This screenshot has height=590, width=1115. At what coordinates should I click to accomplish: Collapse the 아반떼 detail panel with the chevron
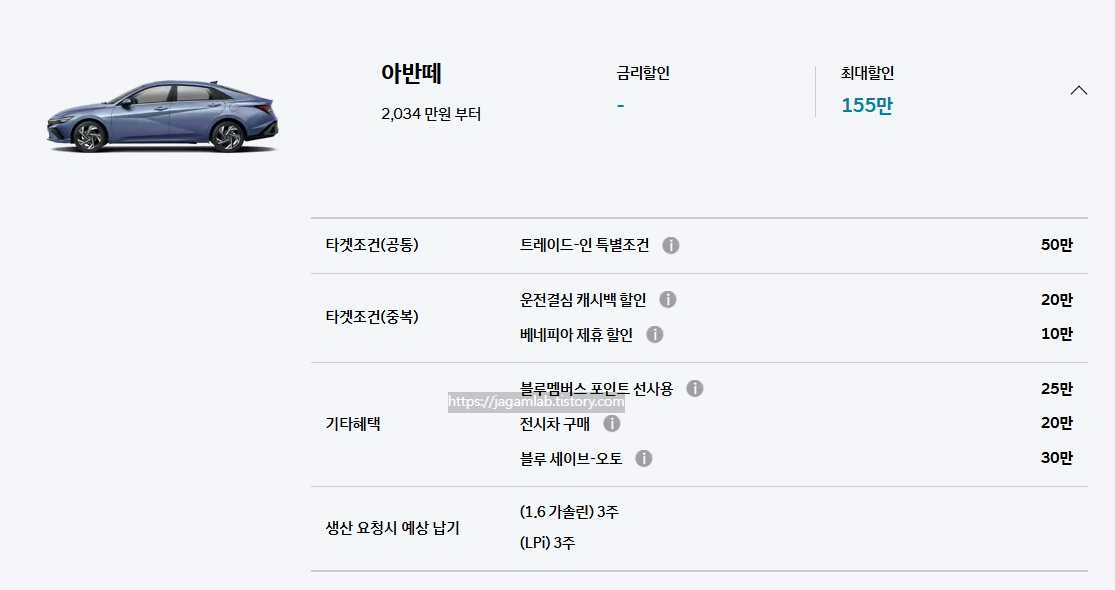(1079, 89)
